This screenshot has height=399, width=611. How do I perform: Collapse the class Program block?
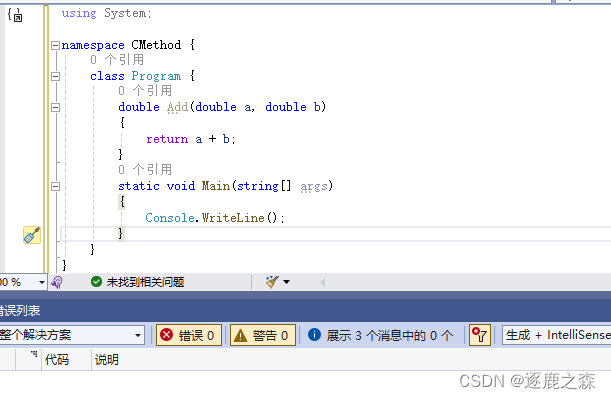click(x=55, y=76)
